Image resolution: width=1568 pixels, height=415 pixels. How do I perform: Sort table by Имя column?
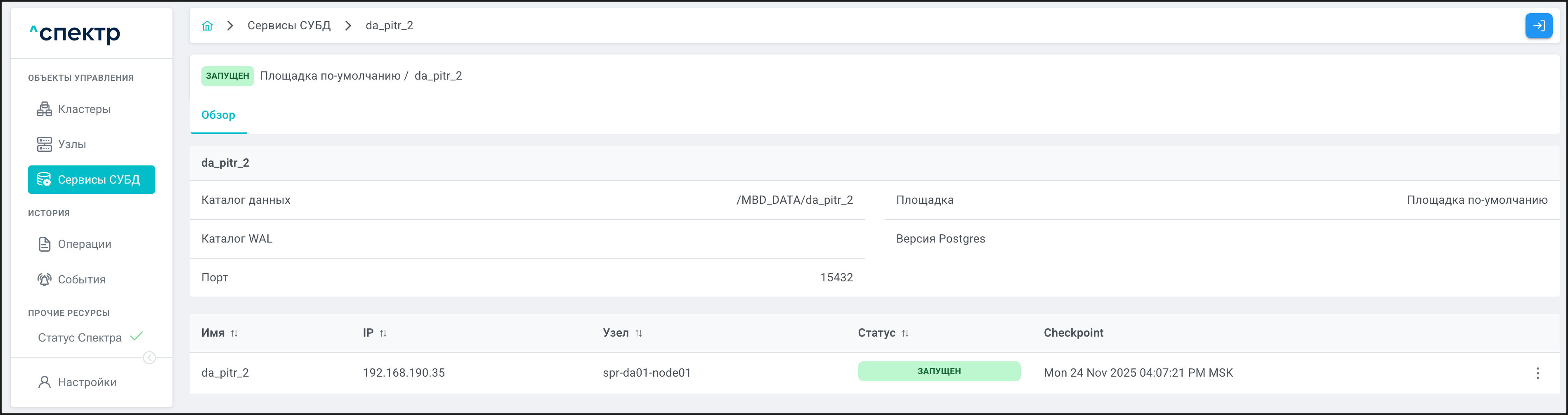tap(234, 333)
